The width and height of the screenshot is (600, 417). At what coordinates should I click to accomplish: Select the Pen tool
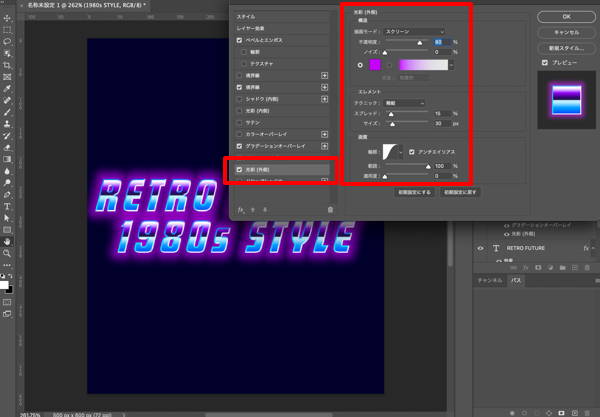(7, 195)
